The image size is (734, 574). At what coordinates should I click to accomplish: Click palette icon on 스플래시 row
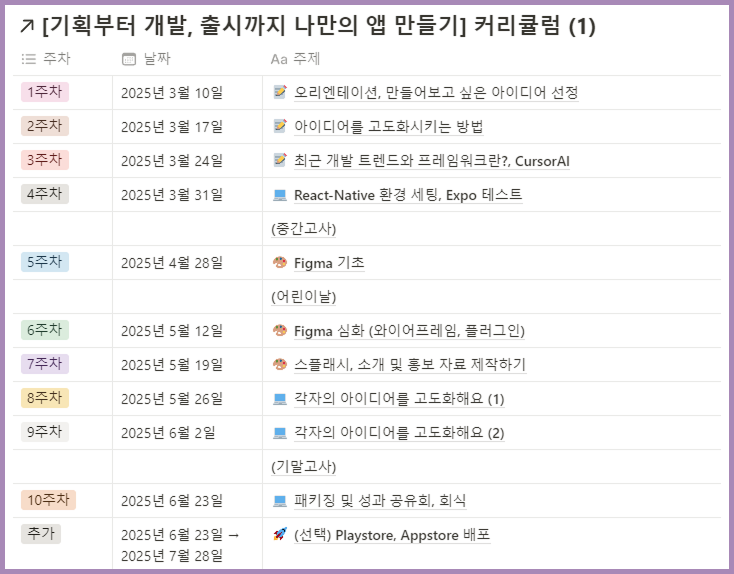coord(280,364)
